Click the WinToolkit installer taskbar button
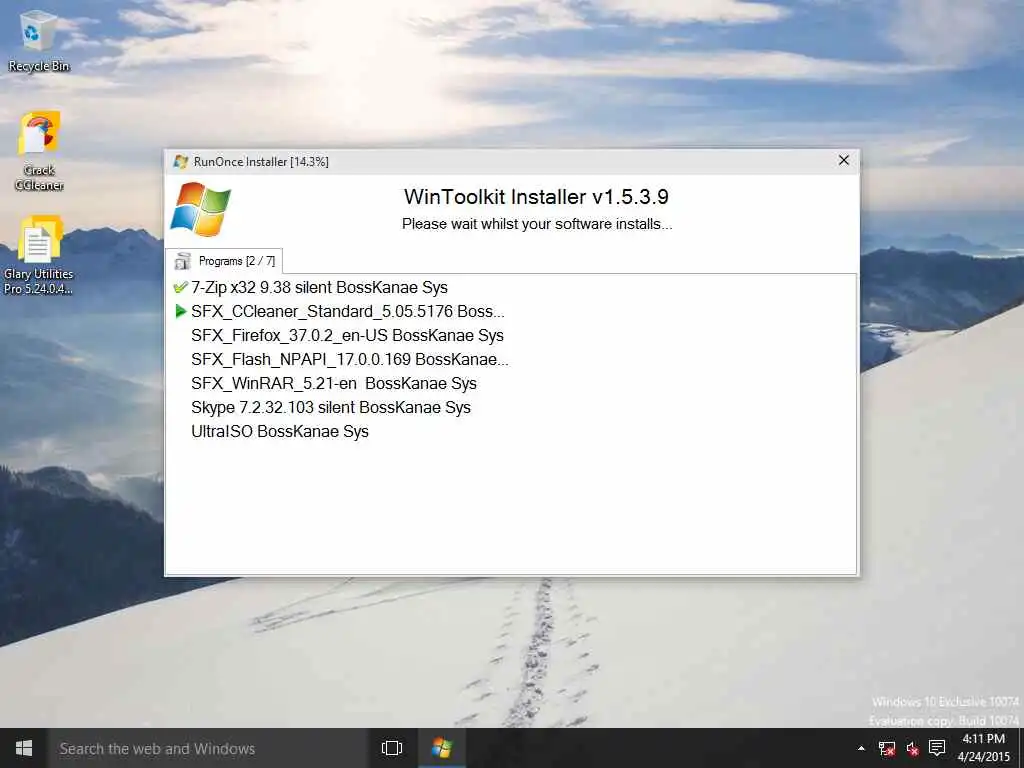This screenshot has width=1024, height=768. pos(441,748)
